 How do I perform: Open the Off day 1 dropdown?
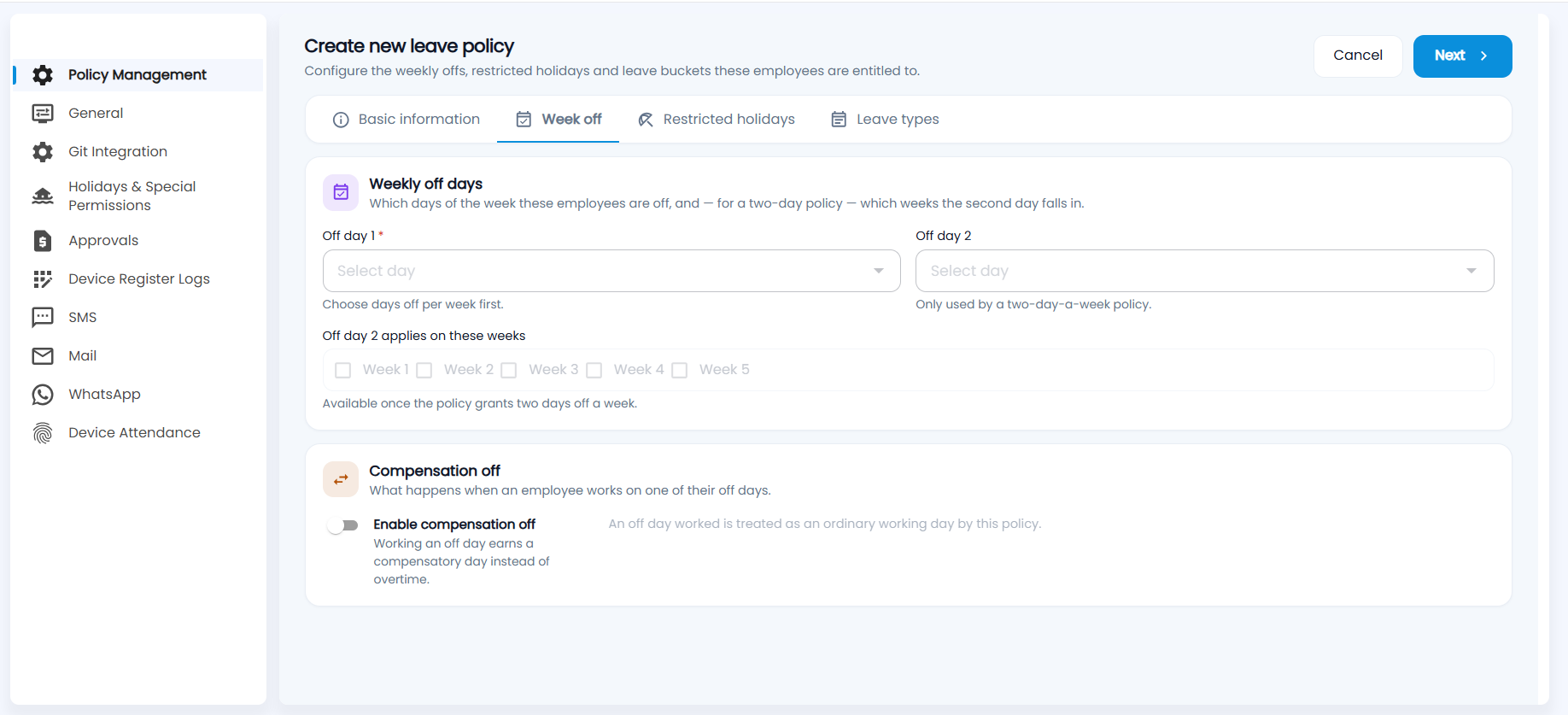click(x=611, y=271)
